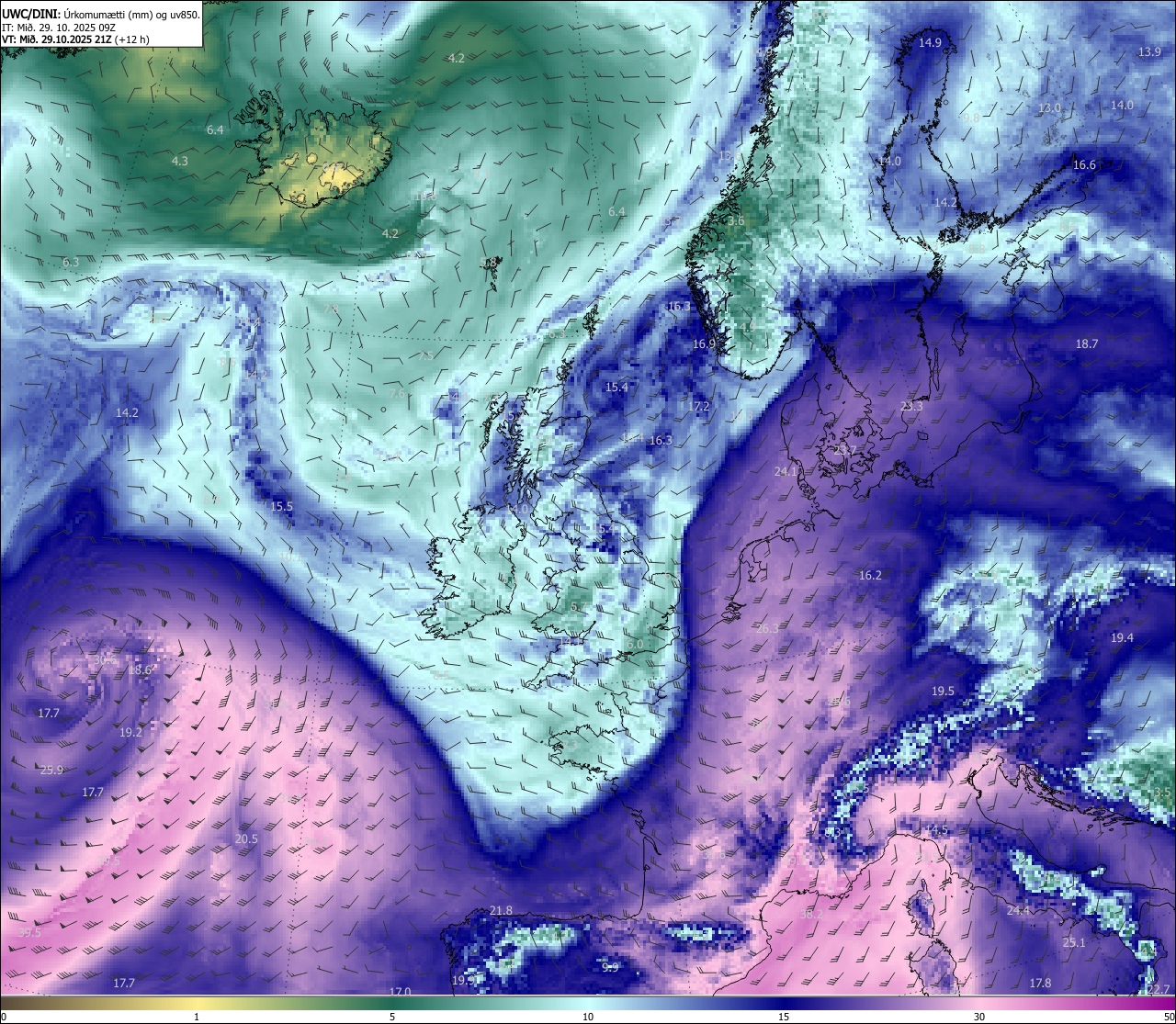1176x1024 pixels.
Task: Click the 17.2 value label
Action: click(x=698, y=406)
